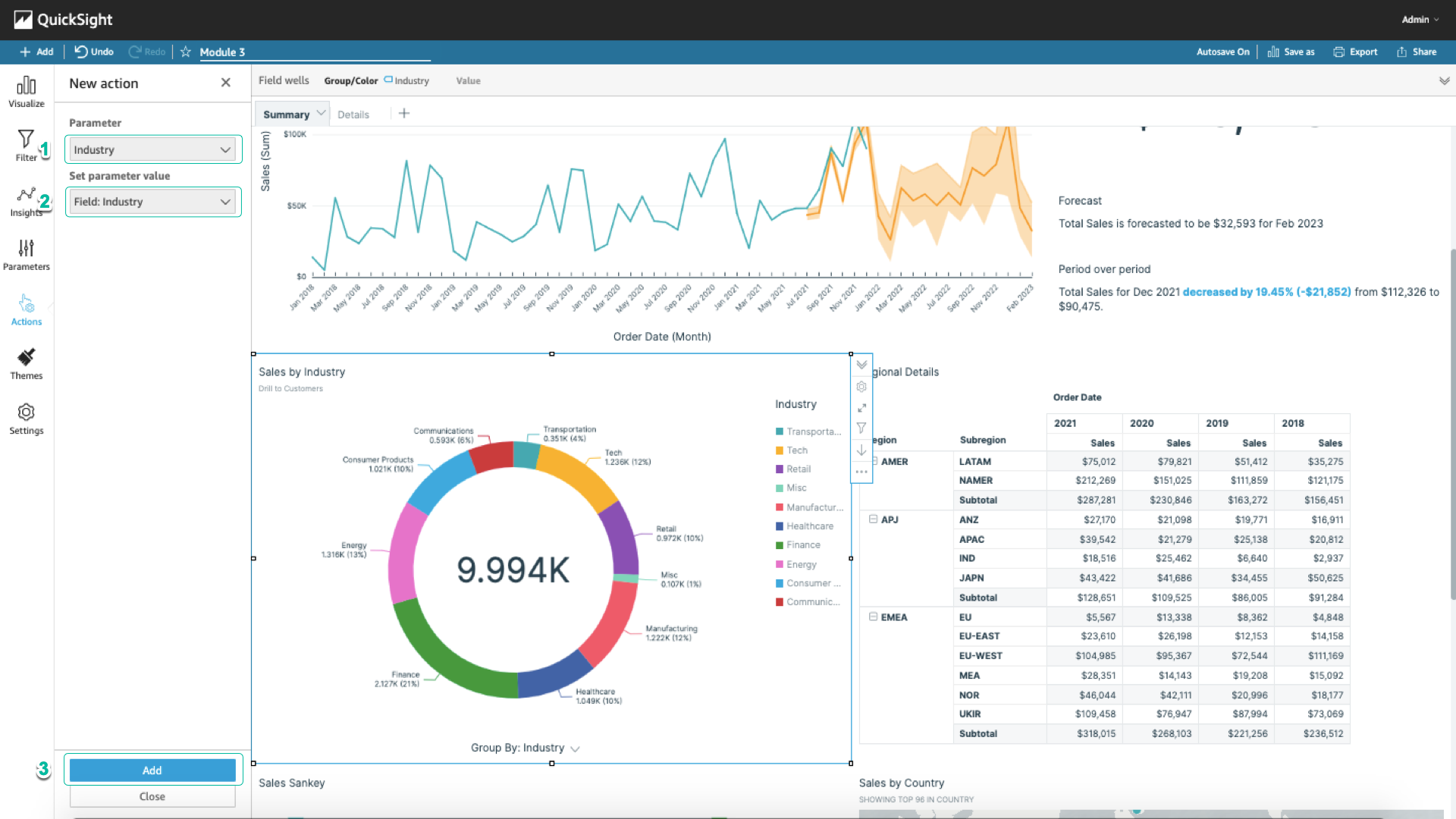Open the Summary sheet dropdown arrow
Viewport: 1456px width, 819px height.
point(321,113)
